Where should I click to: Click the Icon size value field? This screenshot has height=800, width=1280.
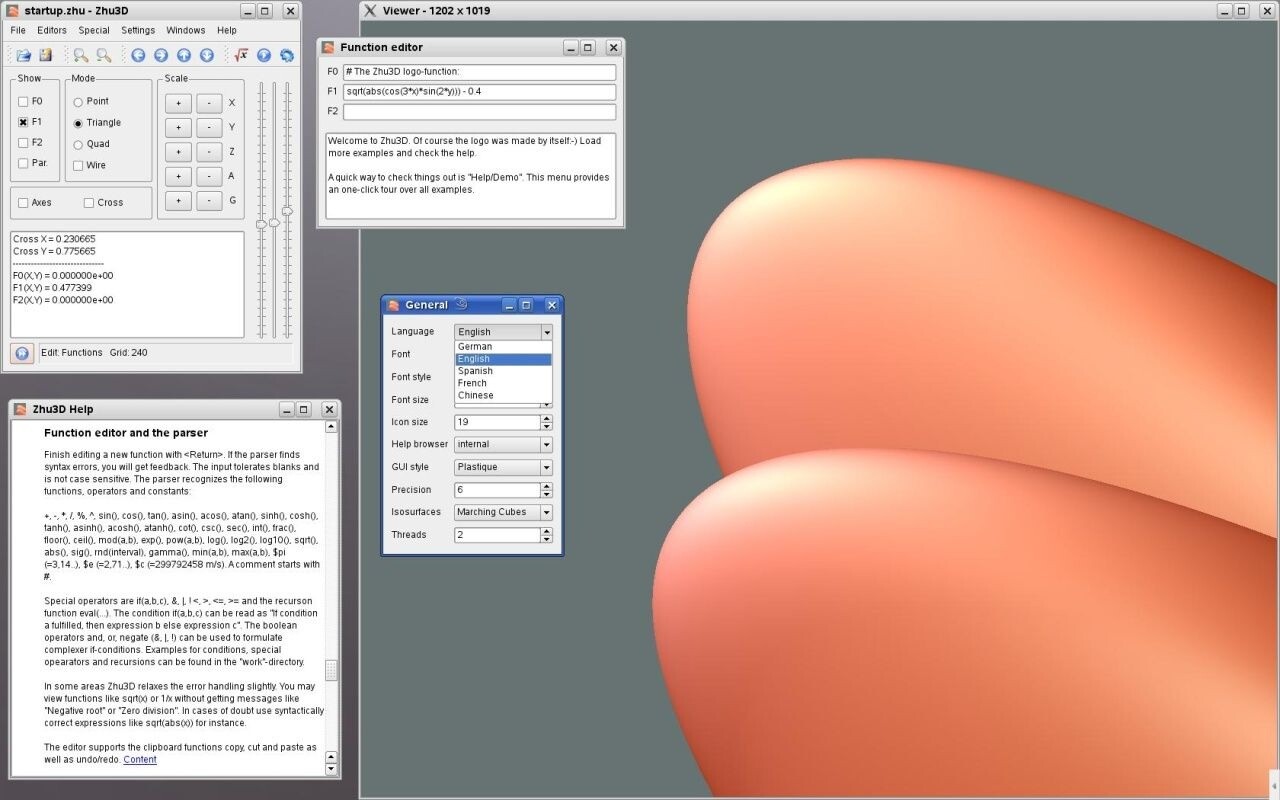click(x=497, y=422)
